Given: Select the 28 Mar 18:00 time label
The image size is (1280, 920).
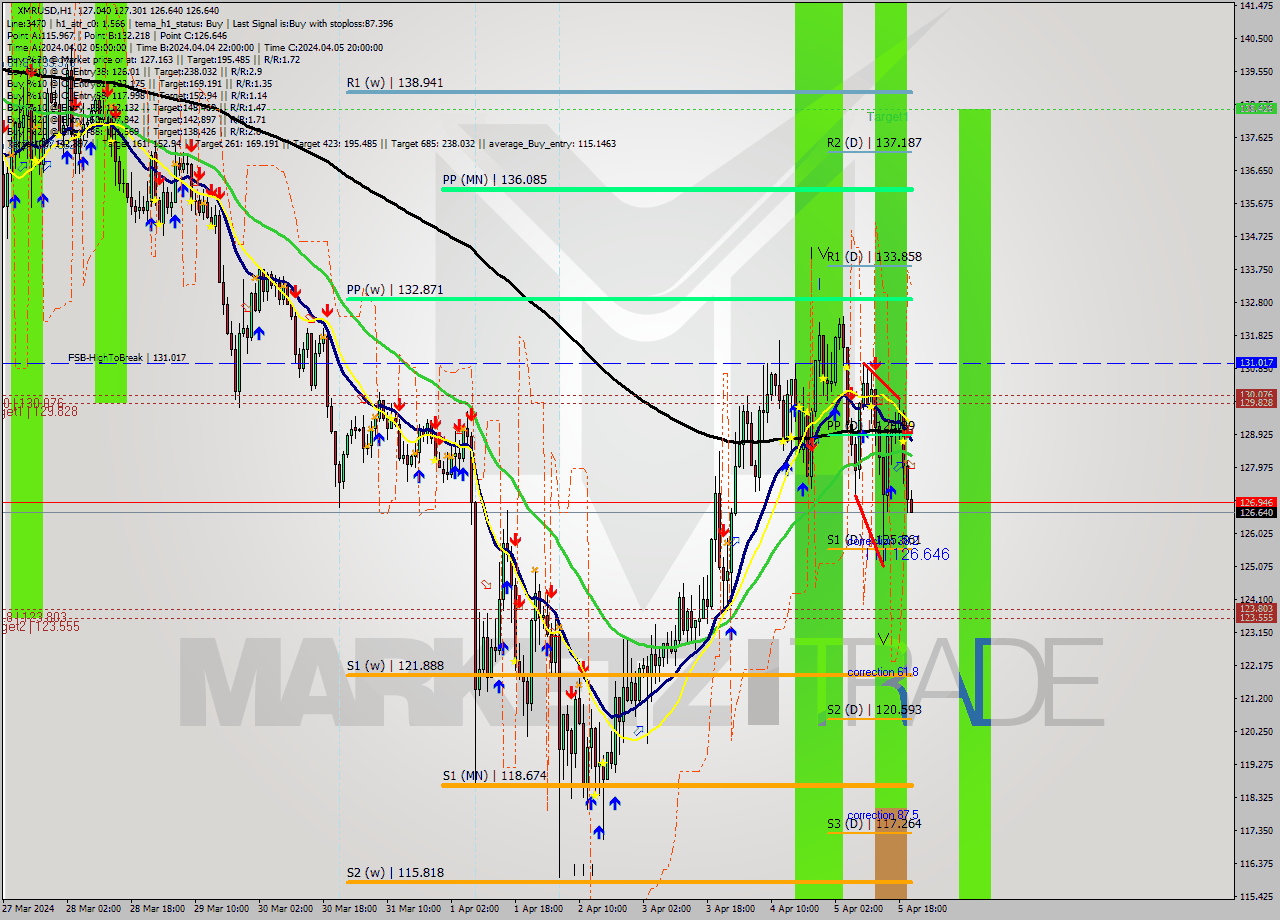Looking at the screenshot, I should [156, 909].
